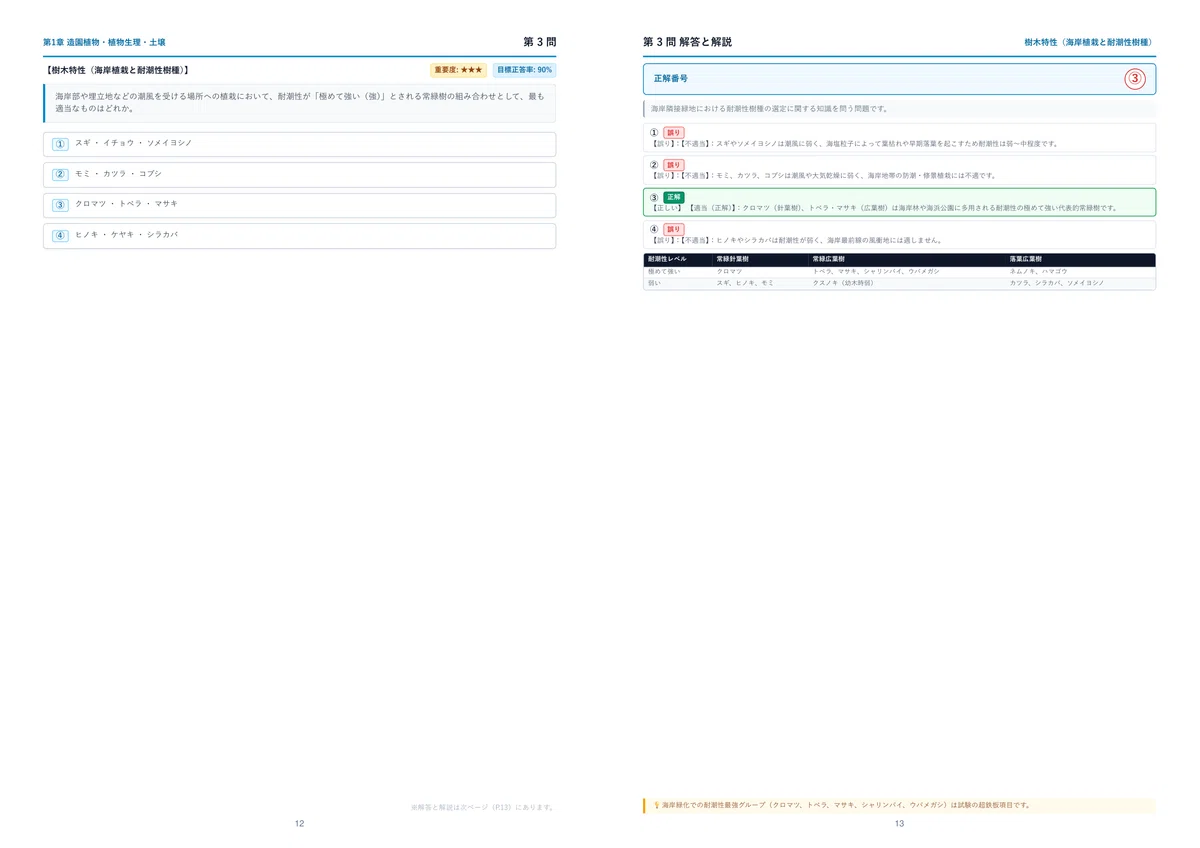The image size is (1200, 848).
Task: Click the footnote ※解答と解説は次ページ（P.13）にあります
Action: pyautogui.click(x=483, y=806)
